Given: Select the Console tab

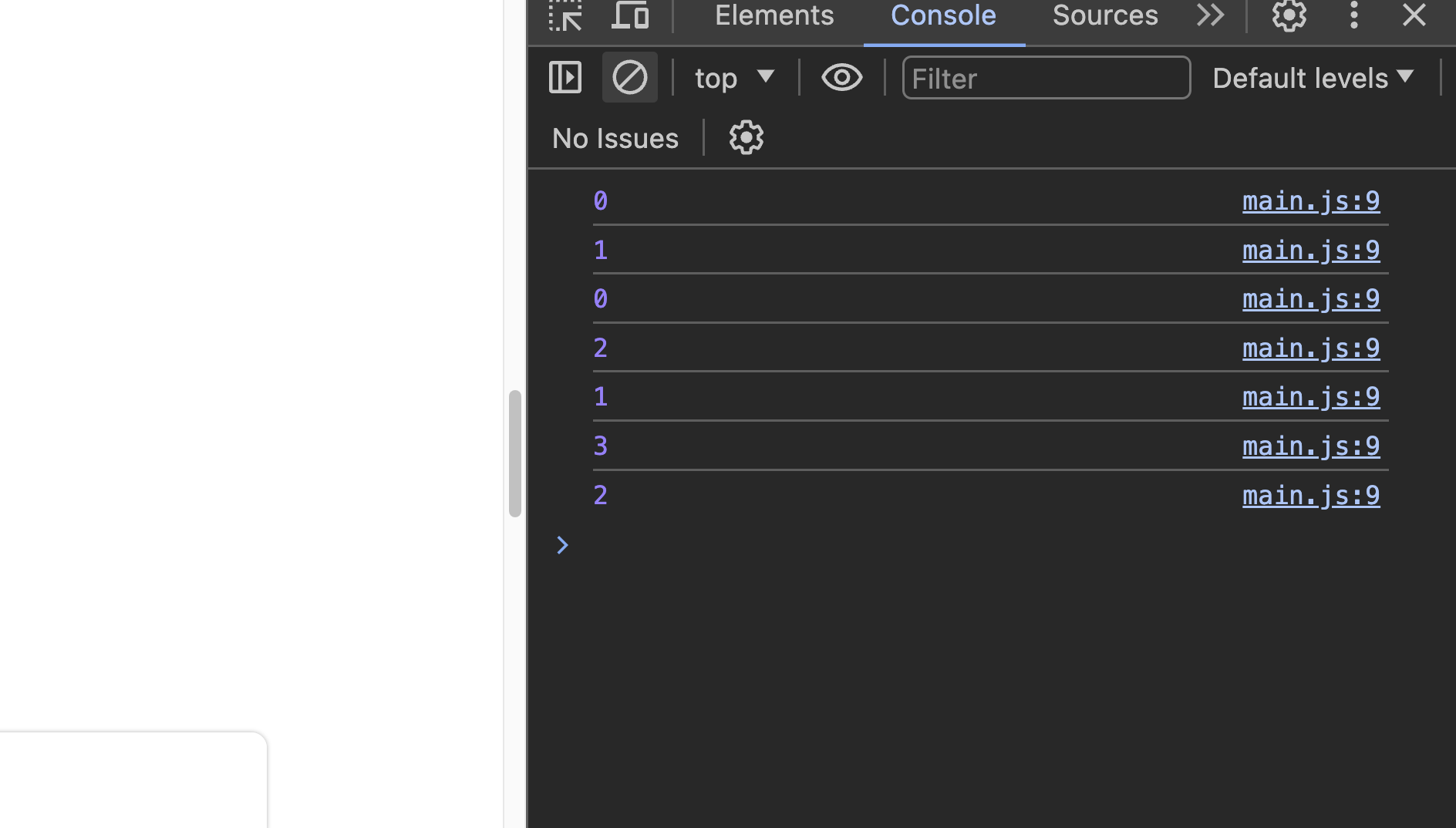Looking at the screenshot, I should [943, 15].
